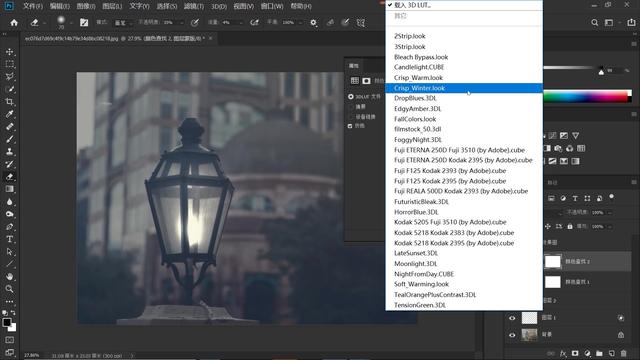
Task: Open the eraser tool preset dropdown
Action: click(44, 23)
